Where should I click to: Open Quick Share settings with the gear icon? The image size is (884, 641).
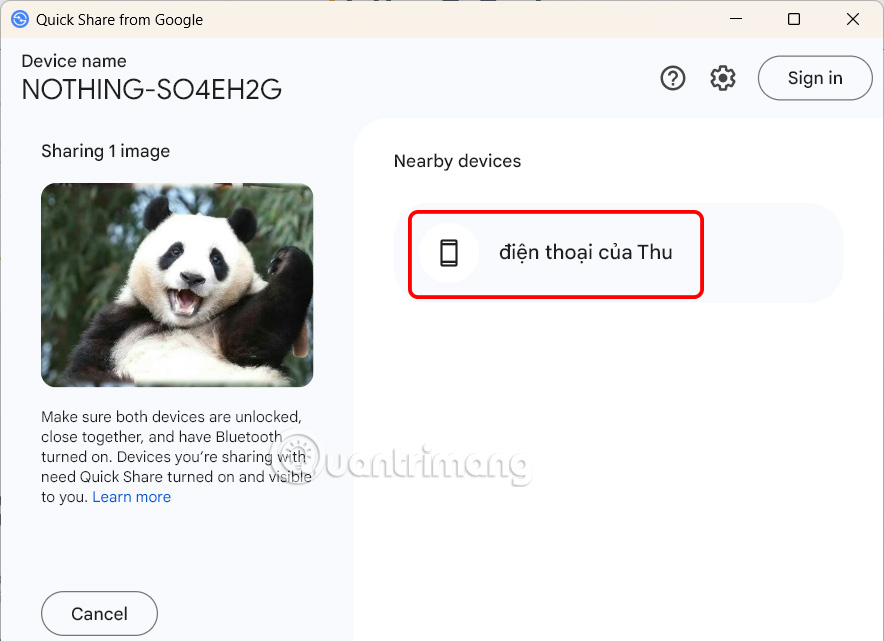coord(723,78)
